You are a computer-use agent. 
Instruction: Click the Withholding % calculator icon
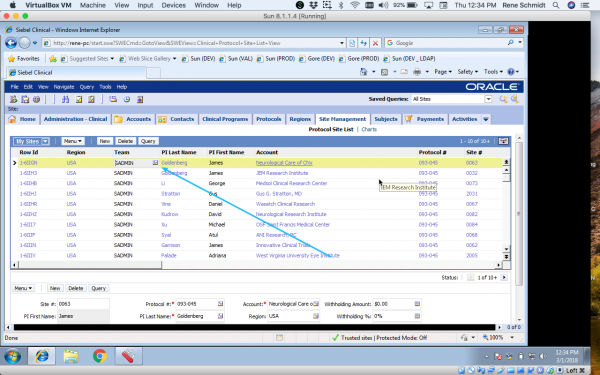pos(417,316)
